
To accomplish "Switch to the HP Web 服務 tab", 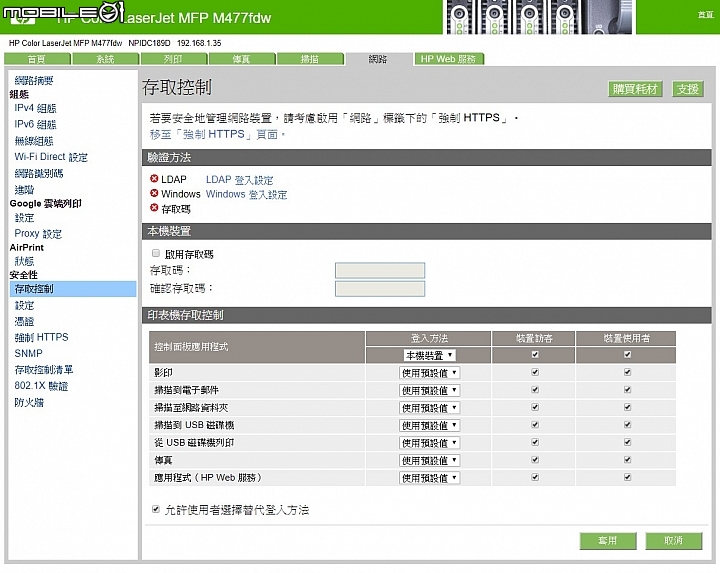I will tap(449, 59).
